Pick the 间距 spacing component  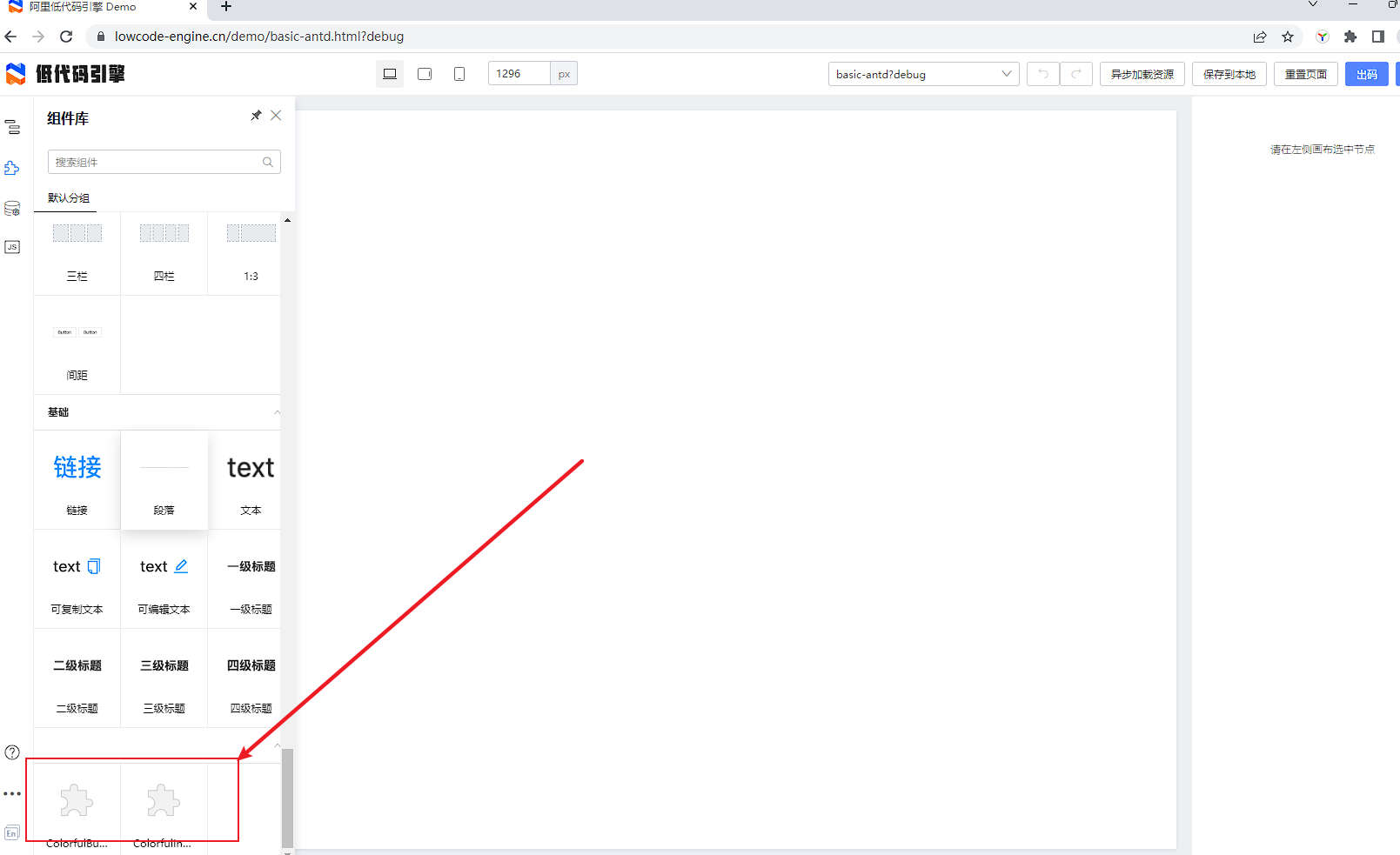click(x=77, y=345)
